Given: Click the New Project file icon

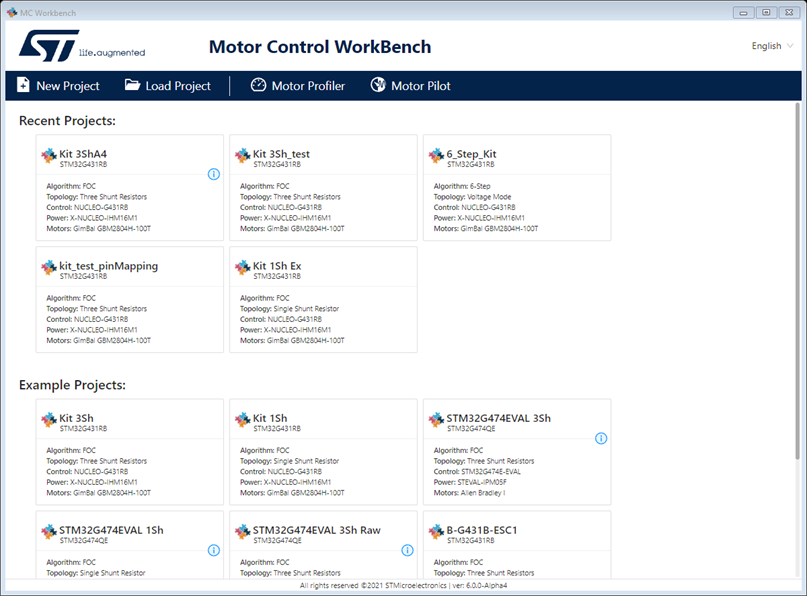Looking at the screenshot, I should [23, 85].
